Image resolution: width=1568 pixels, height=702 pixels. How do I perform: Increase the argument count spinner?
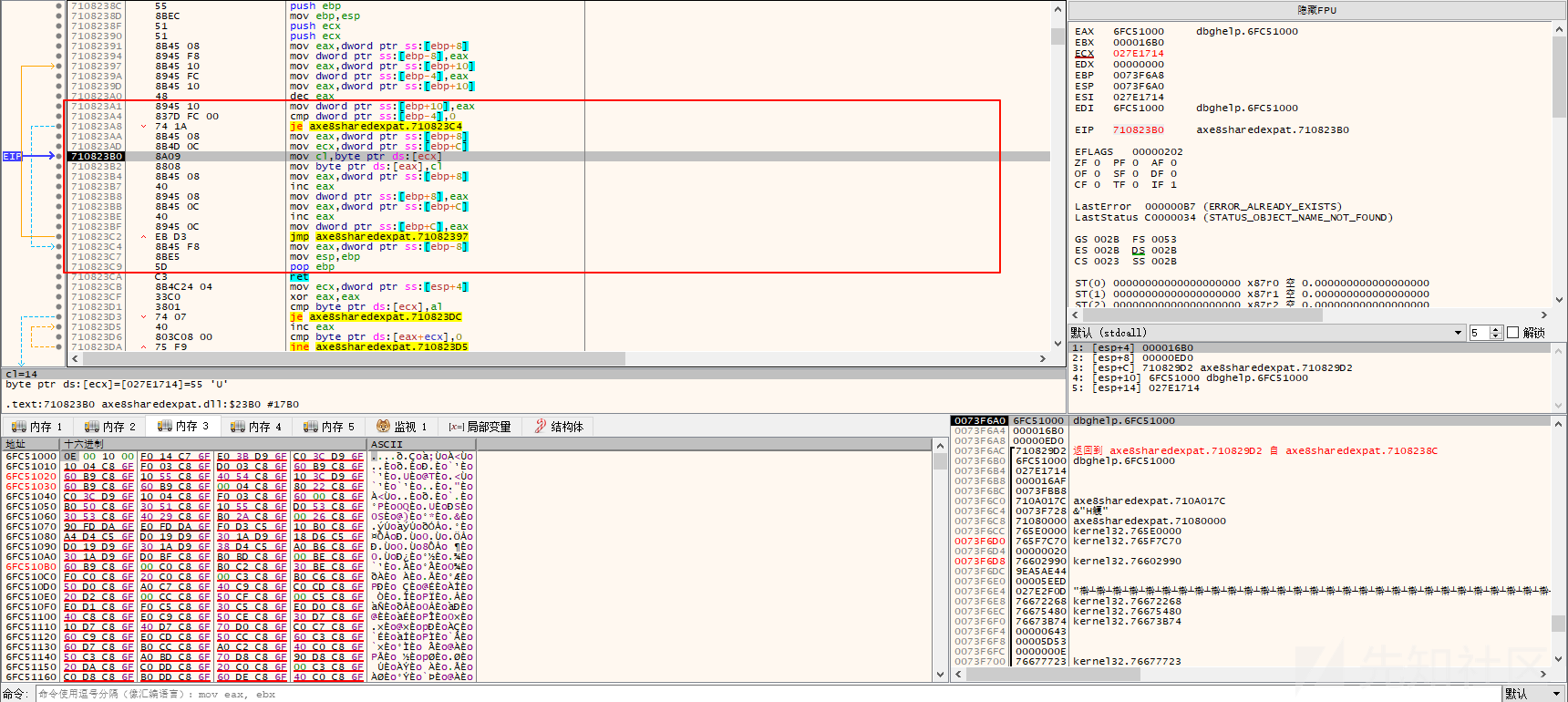pos(1496,329)
